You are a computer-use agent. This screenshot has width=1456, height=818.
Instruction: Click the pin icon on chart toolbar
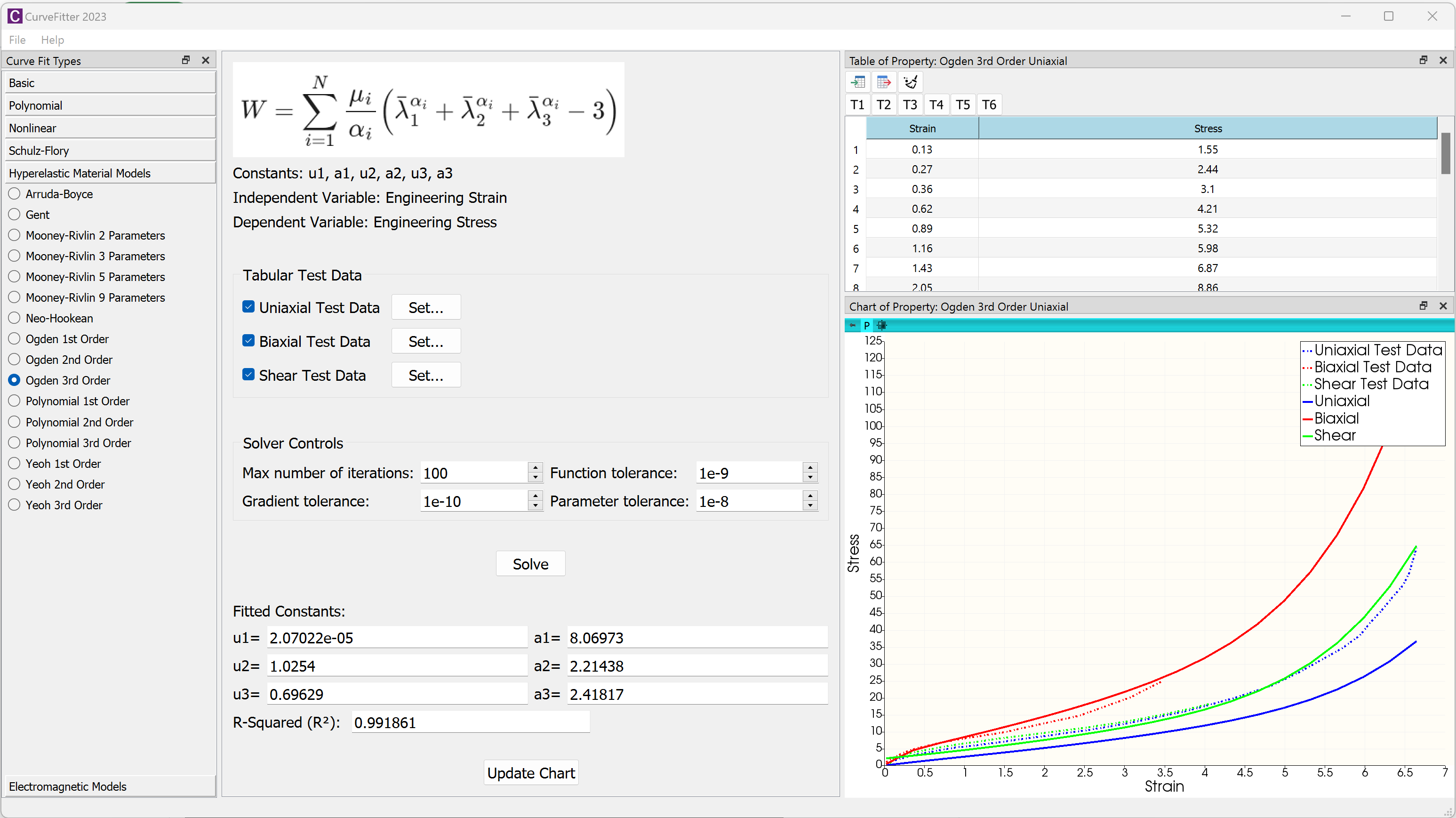[853, 325]
